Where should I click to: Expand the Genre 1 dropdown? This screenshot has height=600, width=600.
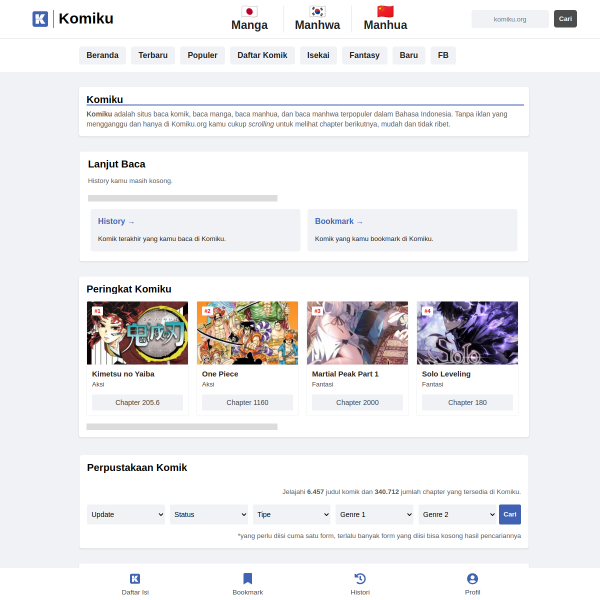pos(374,514)
